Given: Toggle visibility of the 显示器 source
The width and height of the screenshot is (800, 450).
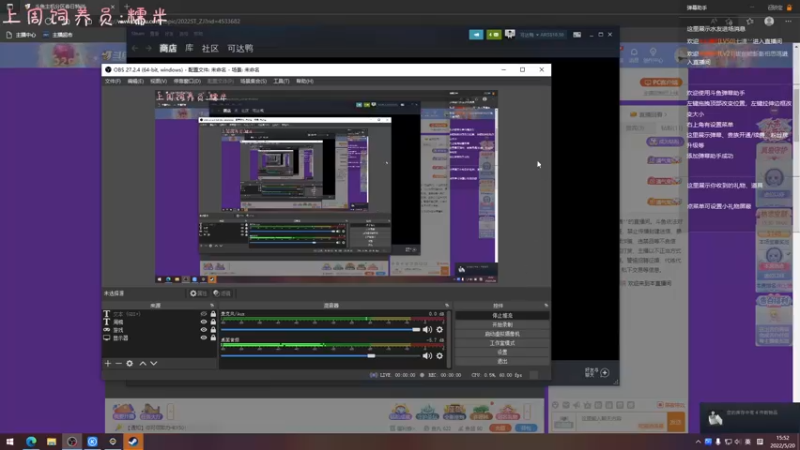Looking at the screenshot, I should click(204, 338).
